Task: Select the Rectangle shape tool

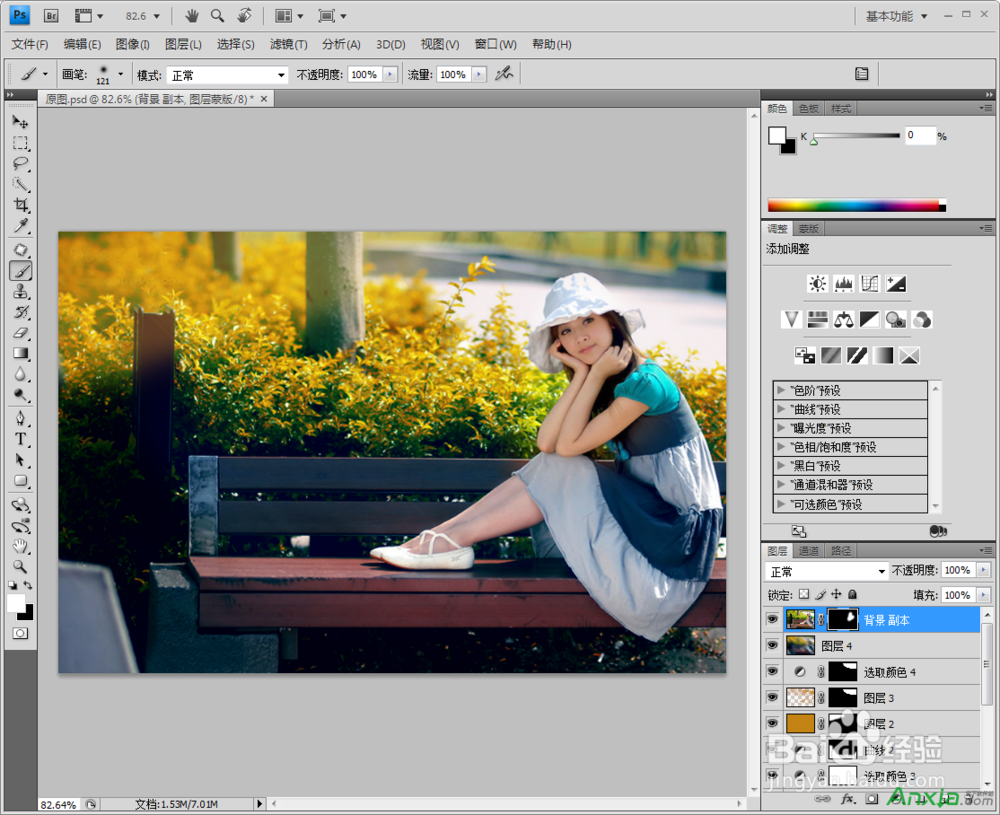Action: click(x=20, y=481)
